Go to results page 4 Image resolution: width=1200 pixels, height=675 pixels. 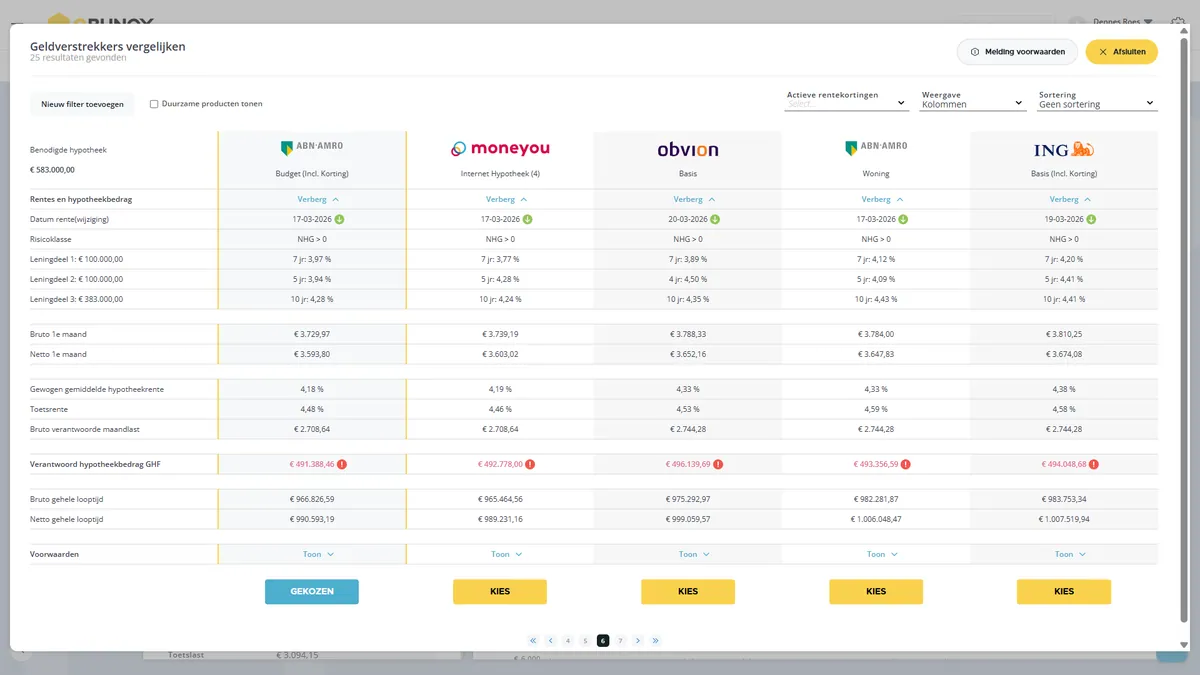tap(568, 641)
